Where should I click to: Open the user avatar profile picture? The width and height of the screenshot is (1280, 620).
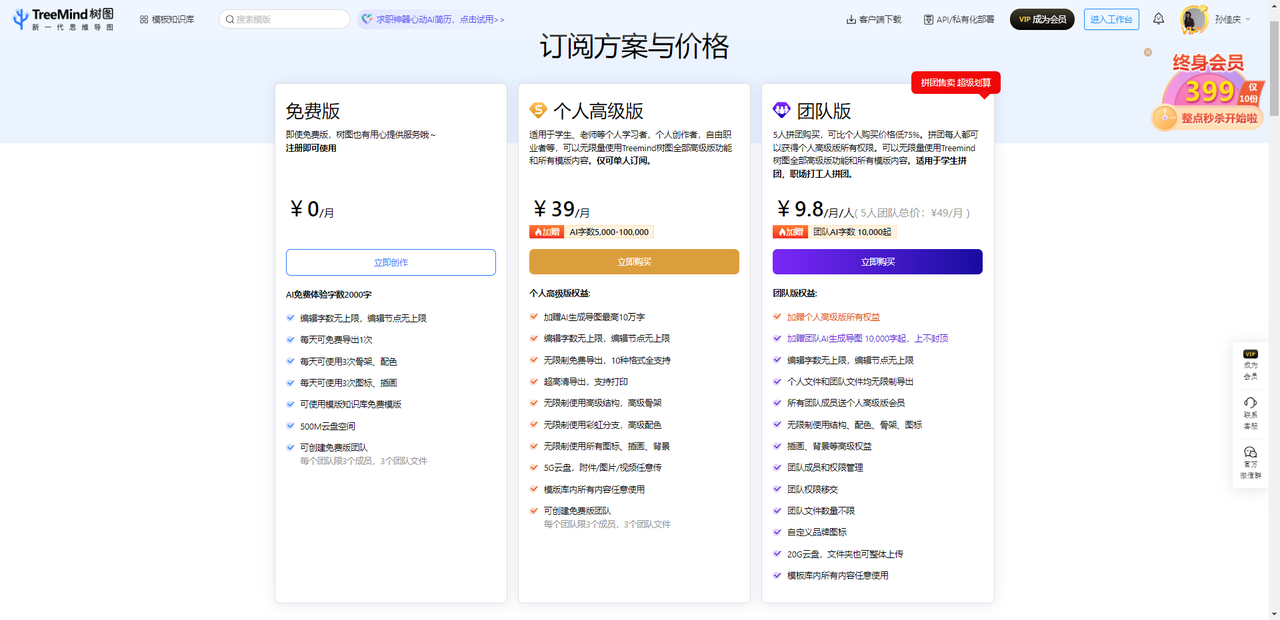pyautogui.click(x=1194, y=19)
